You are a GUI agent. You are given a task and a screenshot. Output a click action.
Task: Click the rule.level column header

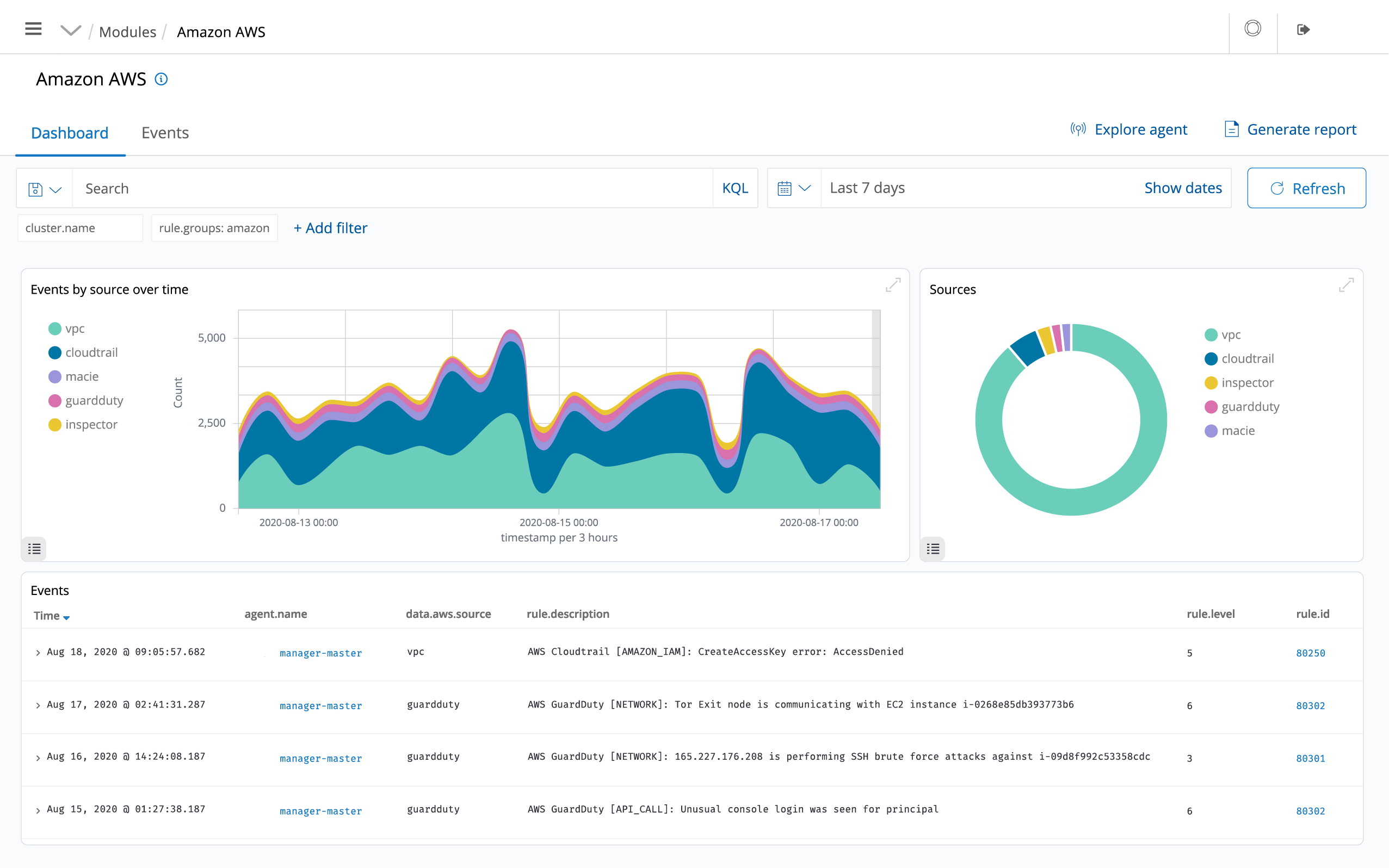click(x=1211, y=613)
